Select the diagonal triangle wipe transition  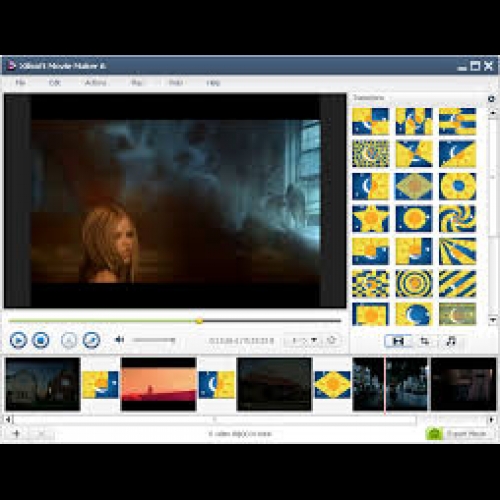[457, 154]
